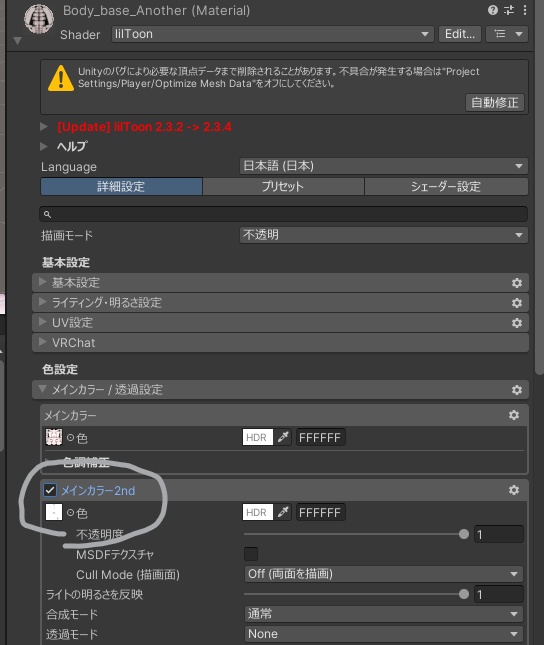Switch to the プリセット tab
This screenshot has height=645, width=544.
pos(283,186)
